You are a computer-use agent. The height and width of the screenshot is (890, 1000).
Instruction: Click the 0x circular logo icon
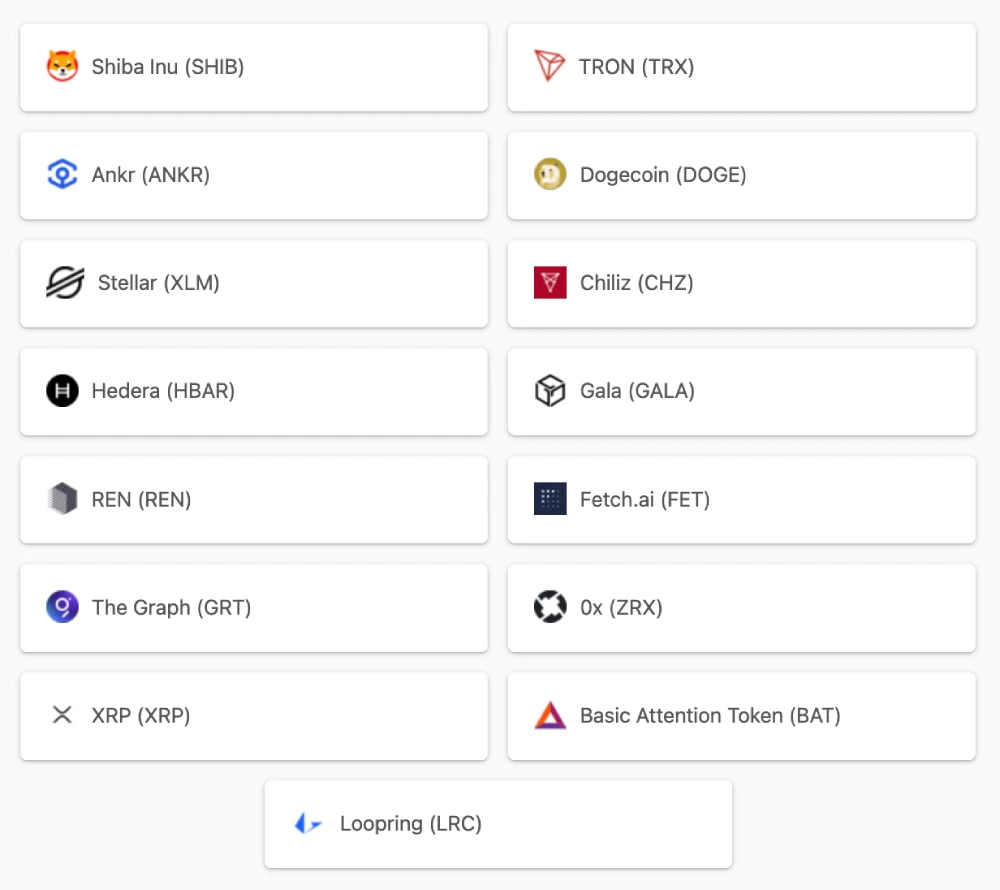[550, 606]
